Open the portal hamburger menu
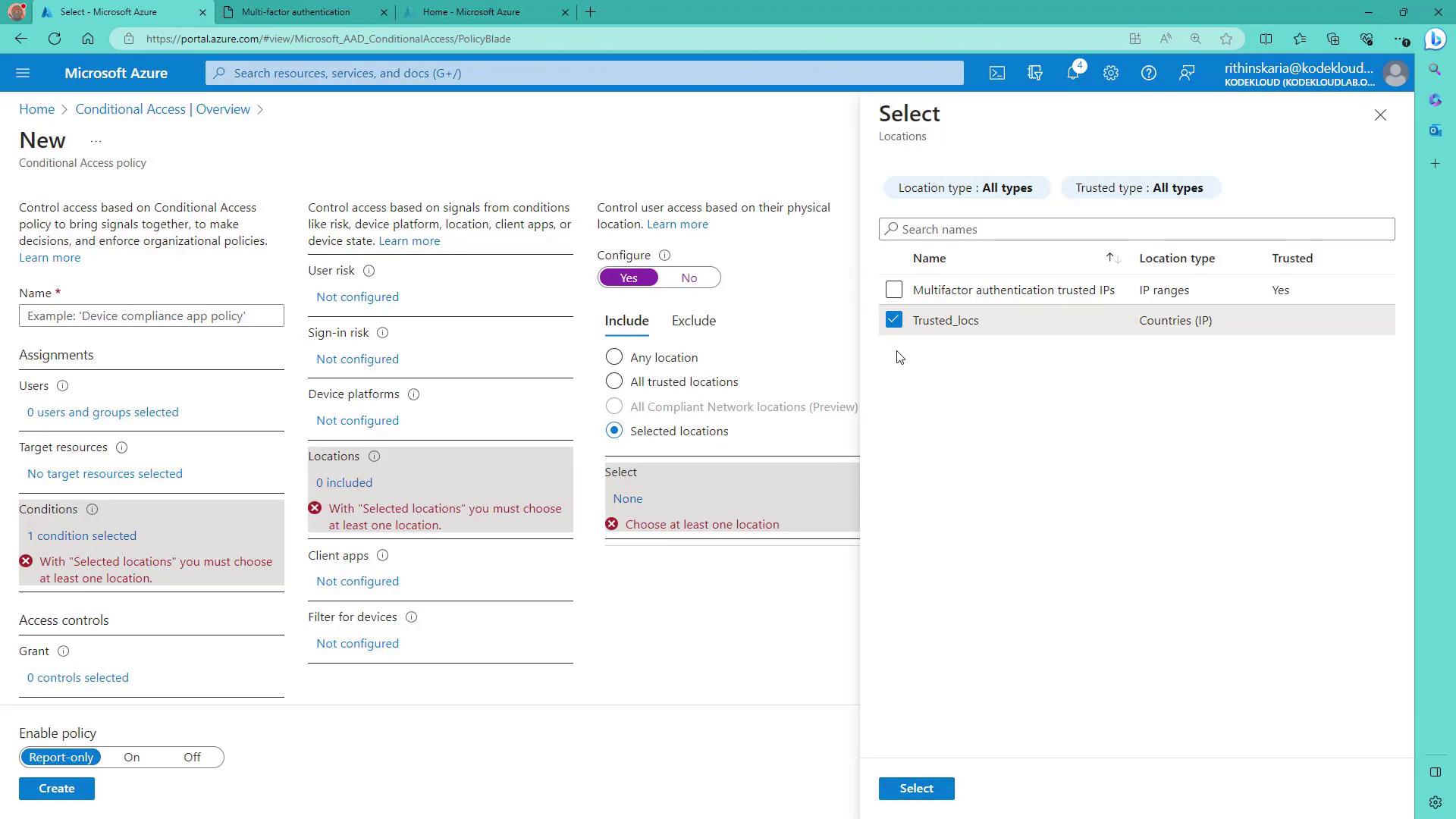Viewport: 1456px width, 819px height. click(x=23, y=73)
